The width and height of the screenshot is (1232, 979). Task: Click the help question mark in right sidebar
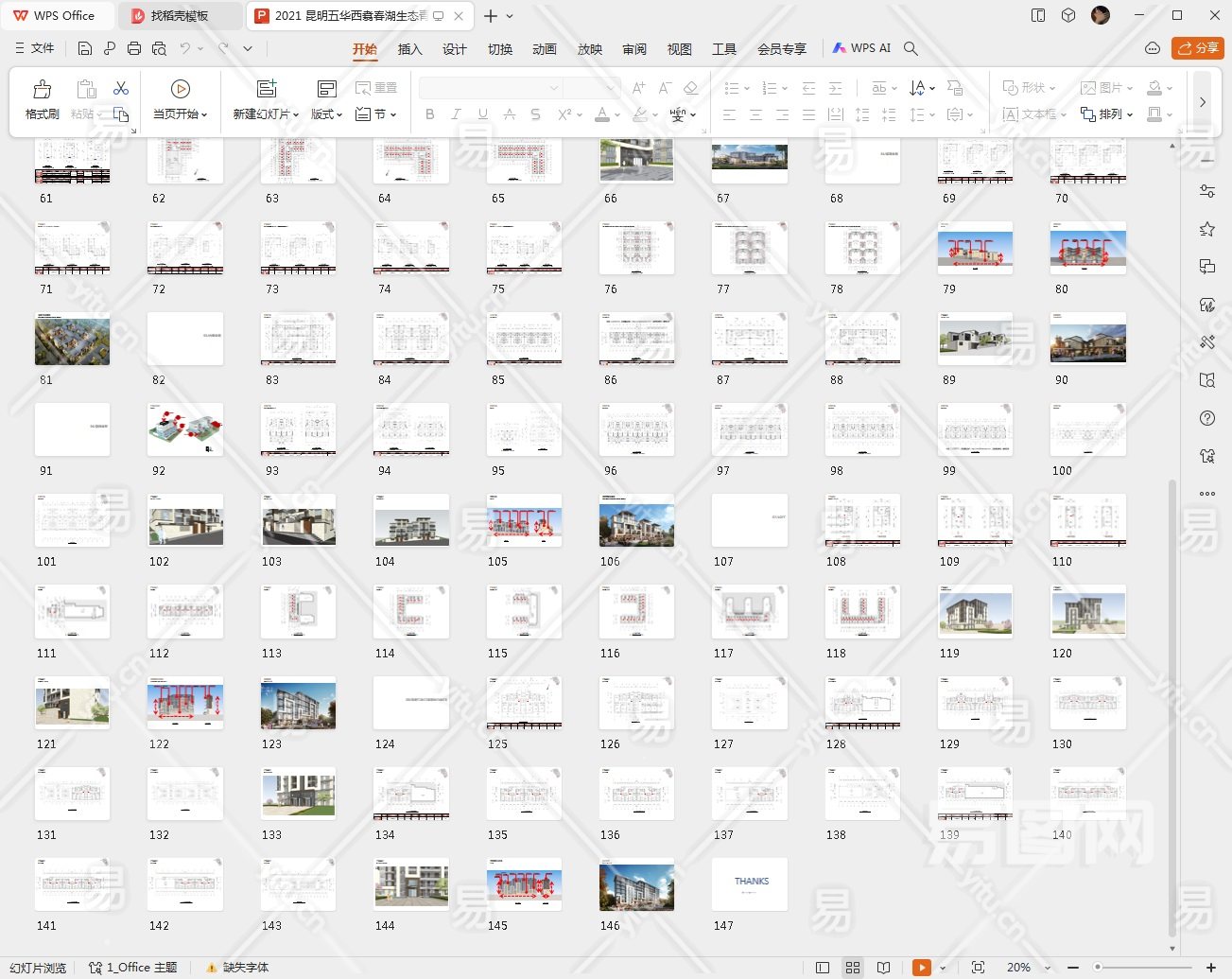[1207, 418]
